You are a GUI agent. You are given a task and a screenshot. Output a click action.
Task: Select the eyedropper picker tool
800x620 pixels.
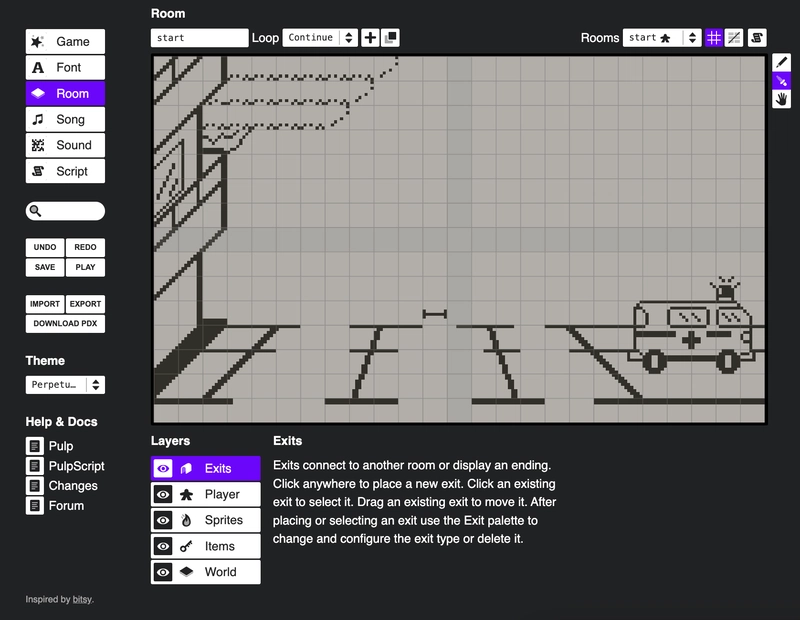pyautogui.click(x=781, y=81)
